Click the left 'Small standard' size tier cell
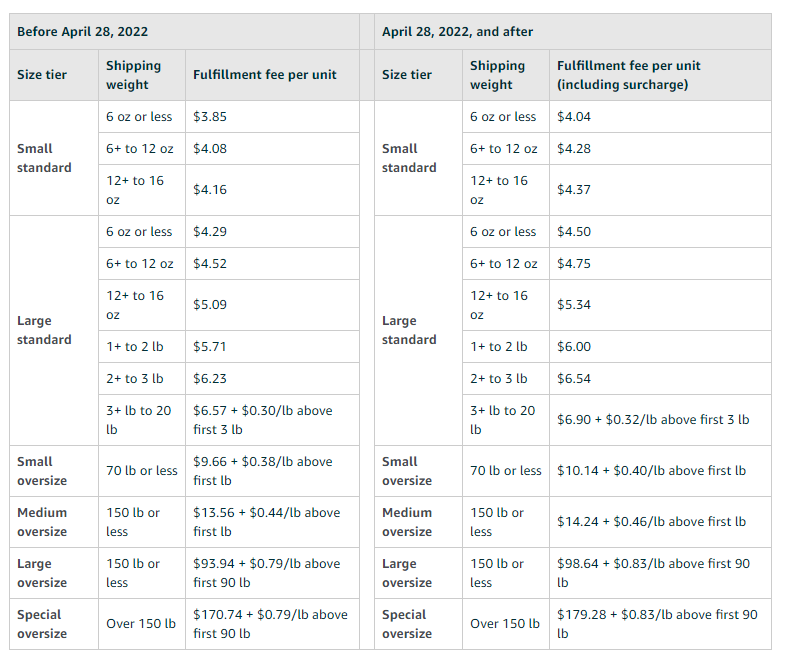The width and height of the screenshot is (786, 658). 44,158
